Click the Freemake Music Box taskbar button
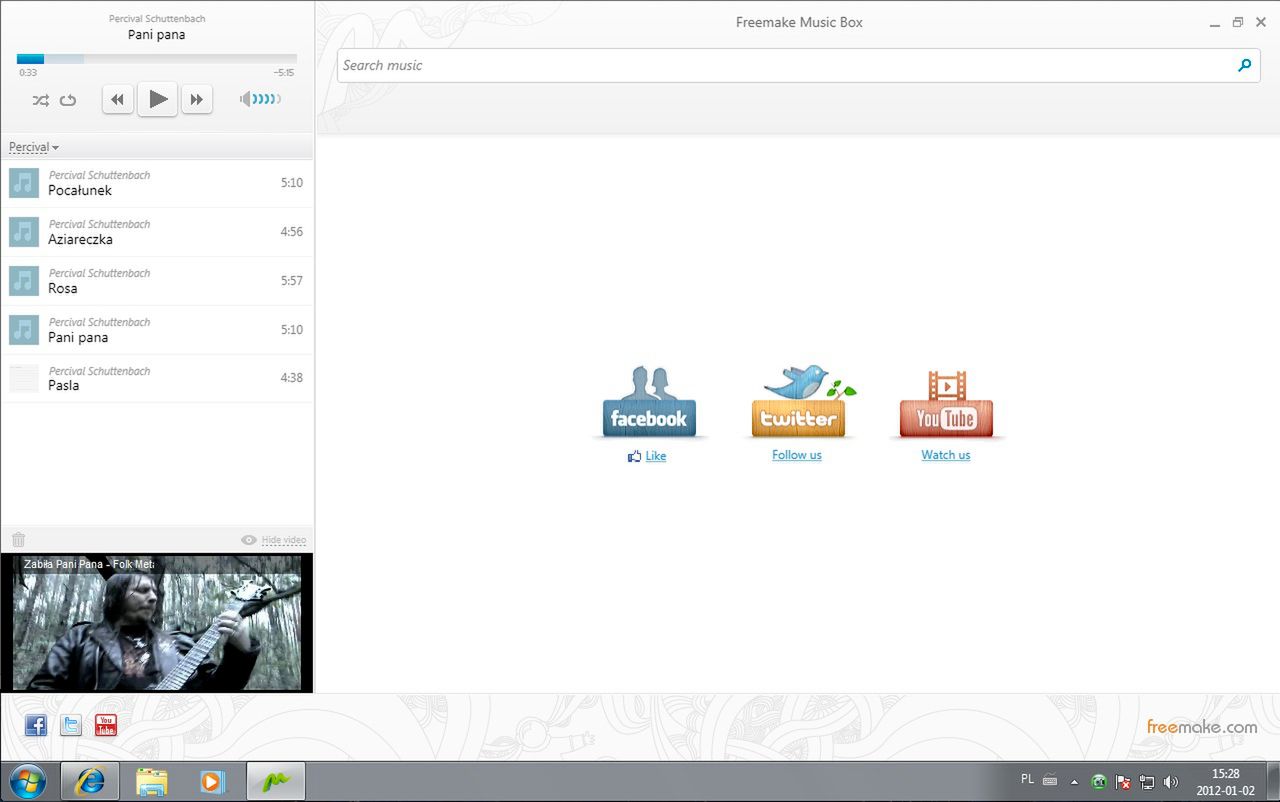This screenshot has height=802, width=1280. [275, 781]
